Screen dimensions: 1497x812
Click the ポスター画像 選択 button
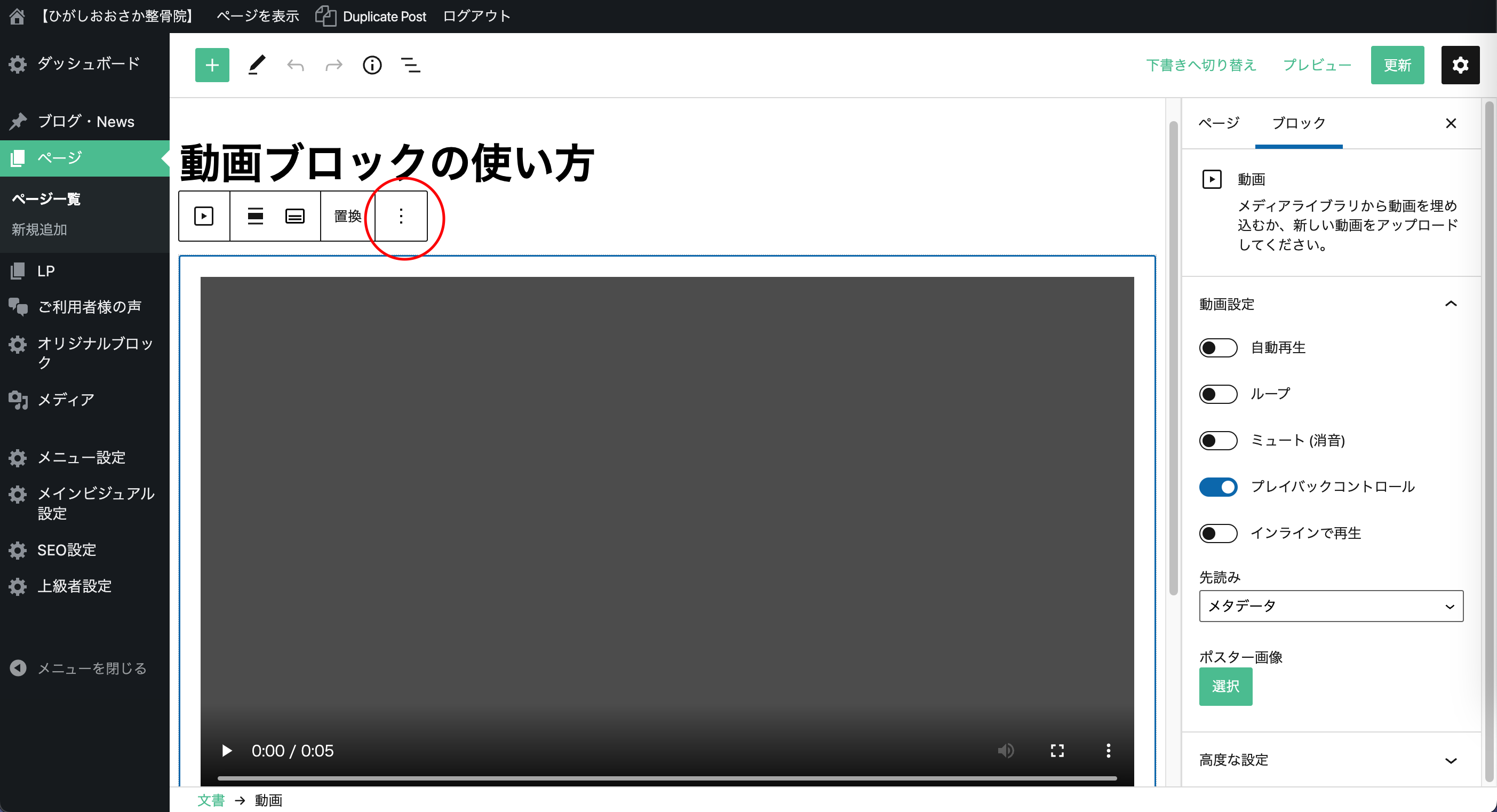[1225, 687]
